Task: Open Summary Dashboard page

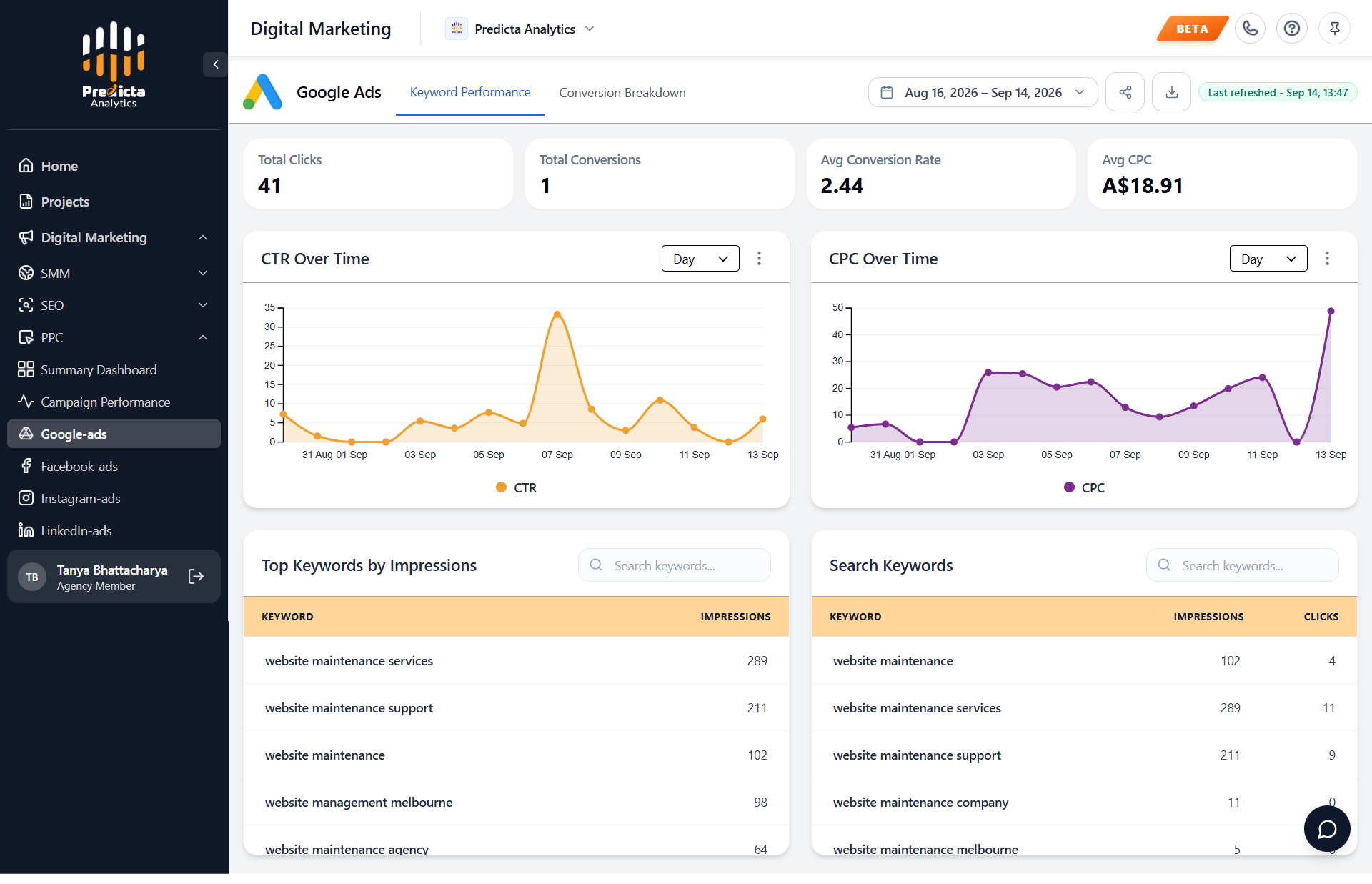Action: [114, 369]
